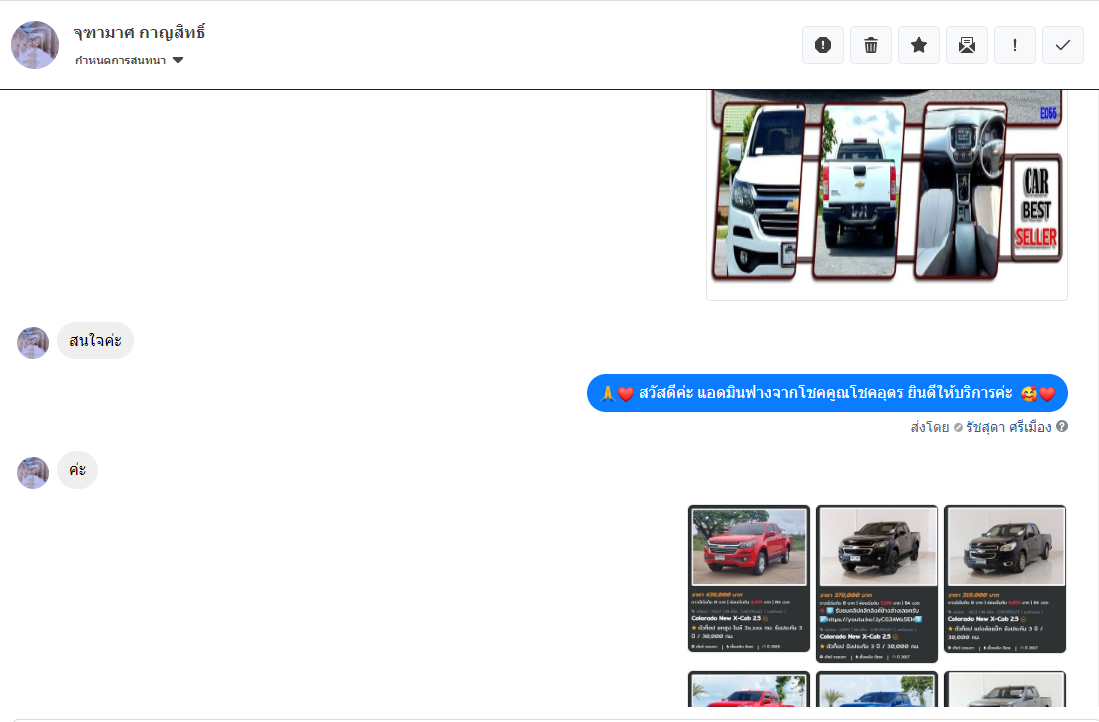Viewport: 1099px width, 722px height.
Task: Click avatar beside the สนใจค่ะ message
Action: pyautogui.click(x=33, y=343)
